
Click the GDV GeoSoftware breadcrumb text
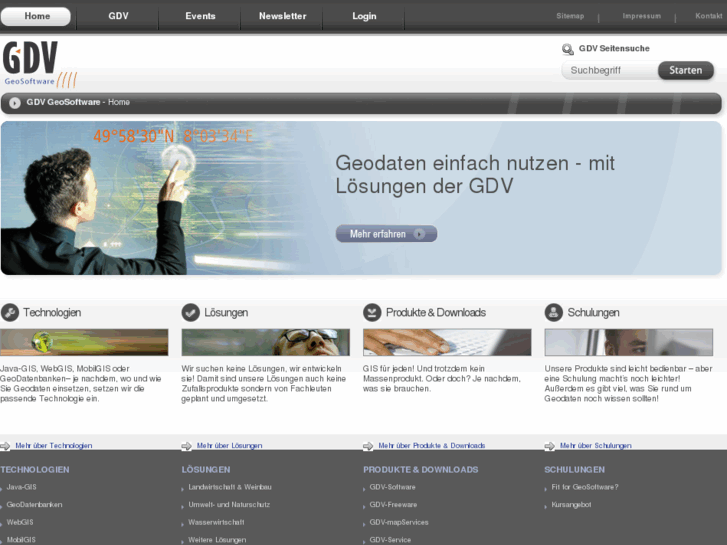(x=63, y=102)
